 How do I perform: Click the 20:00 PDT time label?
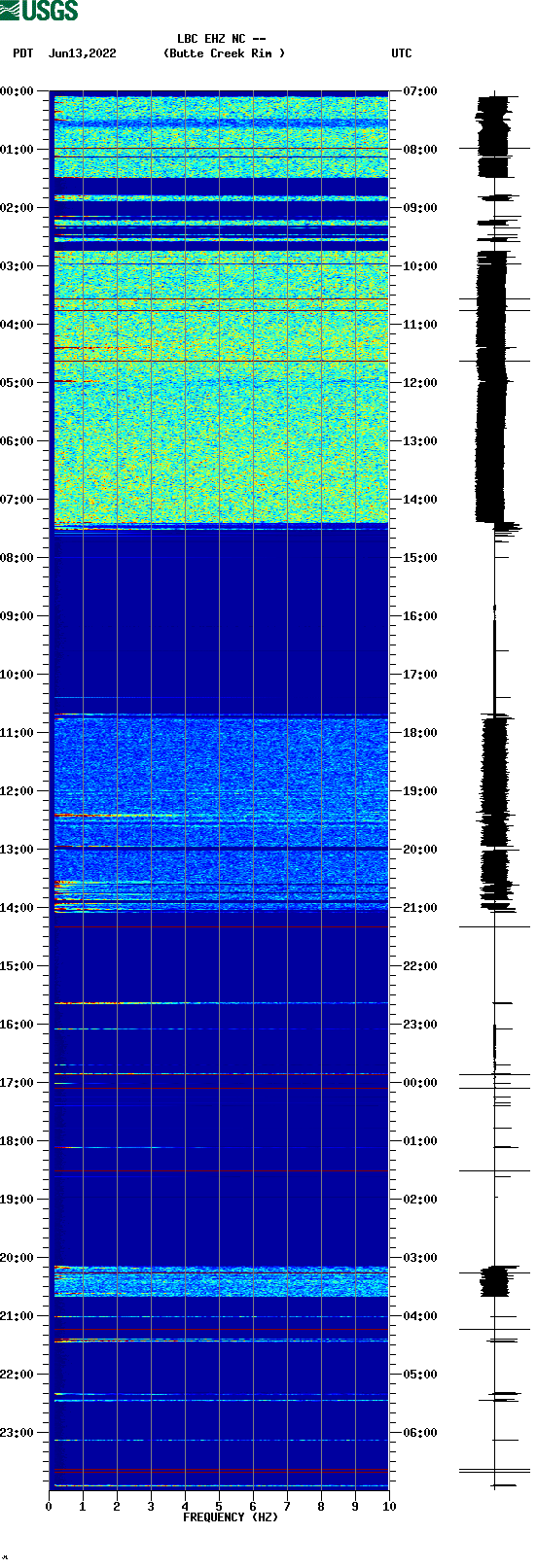[x=18, y=1258]
